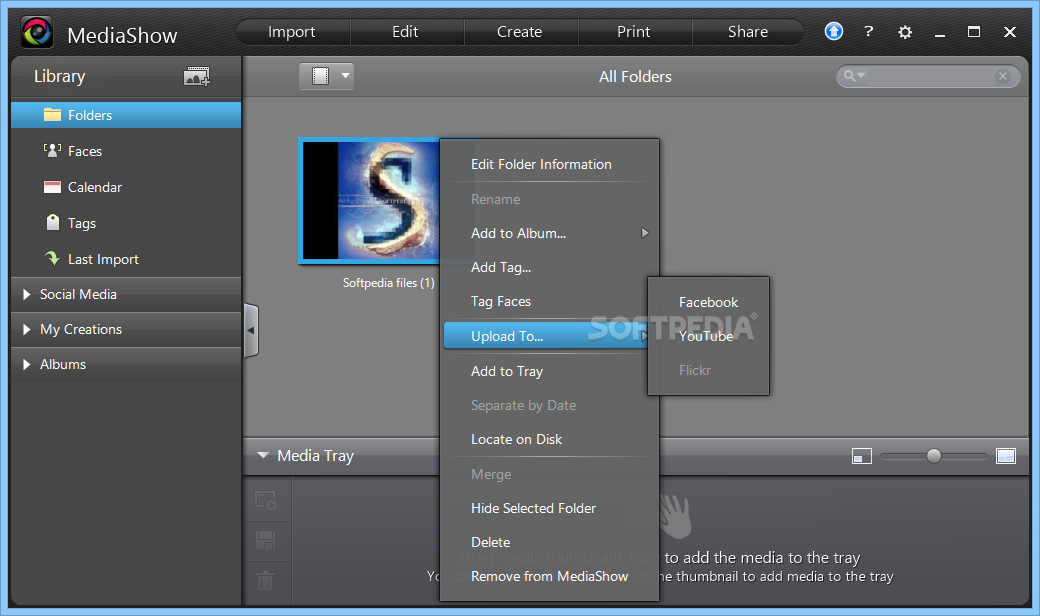Screen dimensions: 1040x616
Task: Click the MediaShow app logo icon
Action: click(x=37, y=32)
